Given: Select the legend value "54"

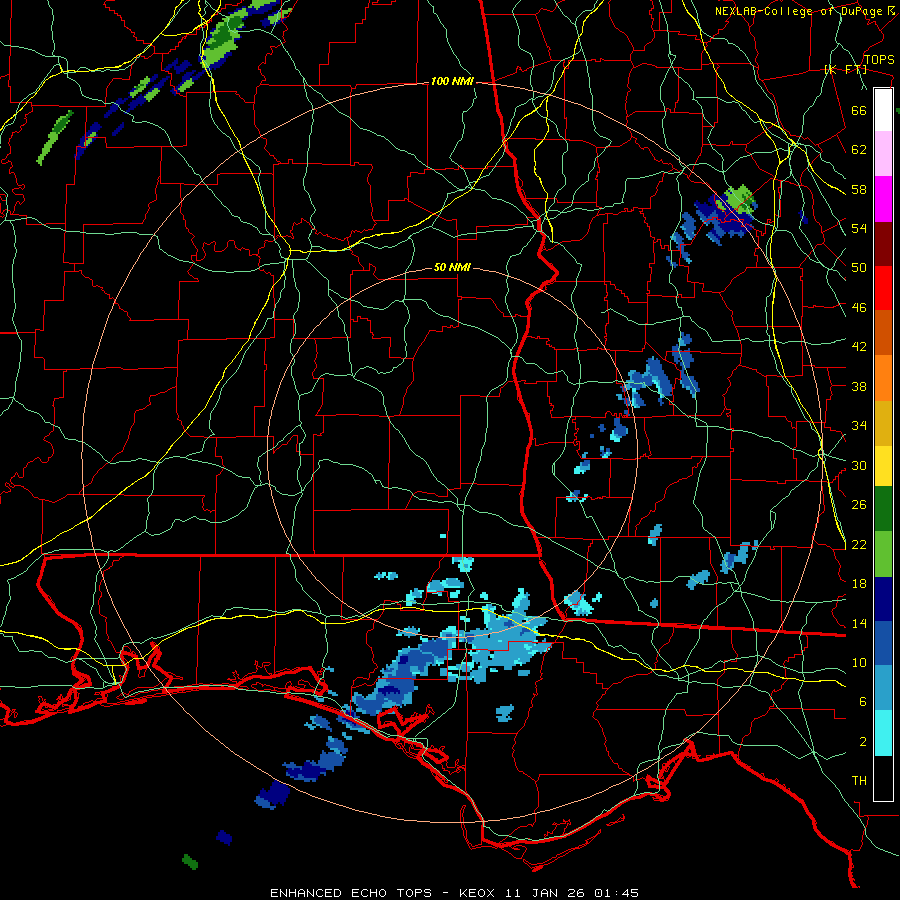Looking at the screenshot, I should [859, 228].
